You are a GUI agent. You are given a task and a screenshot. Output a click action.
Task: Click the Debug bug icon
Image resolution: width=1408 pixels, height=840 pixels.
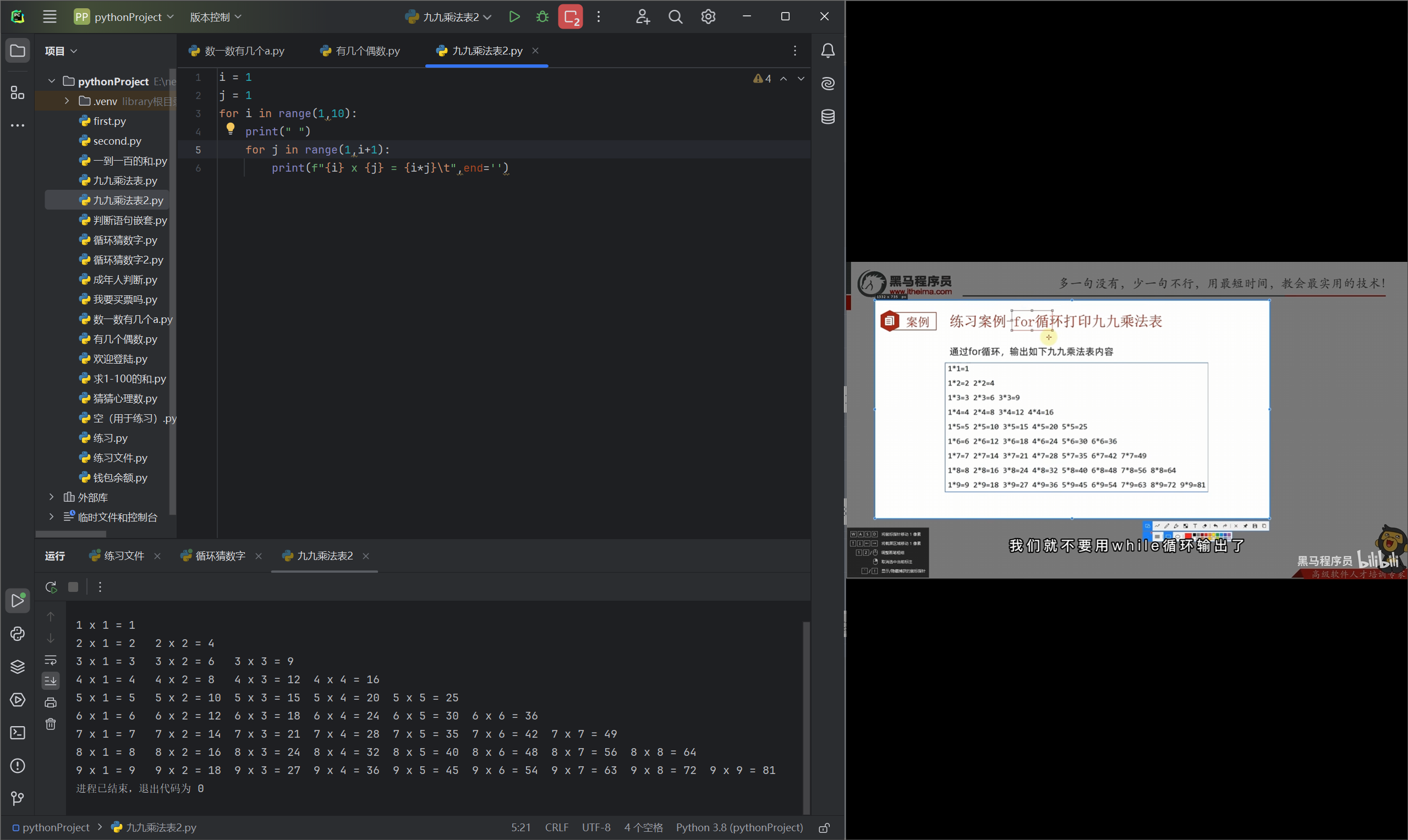coord(543,17)
